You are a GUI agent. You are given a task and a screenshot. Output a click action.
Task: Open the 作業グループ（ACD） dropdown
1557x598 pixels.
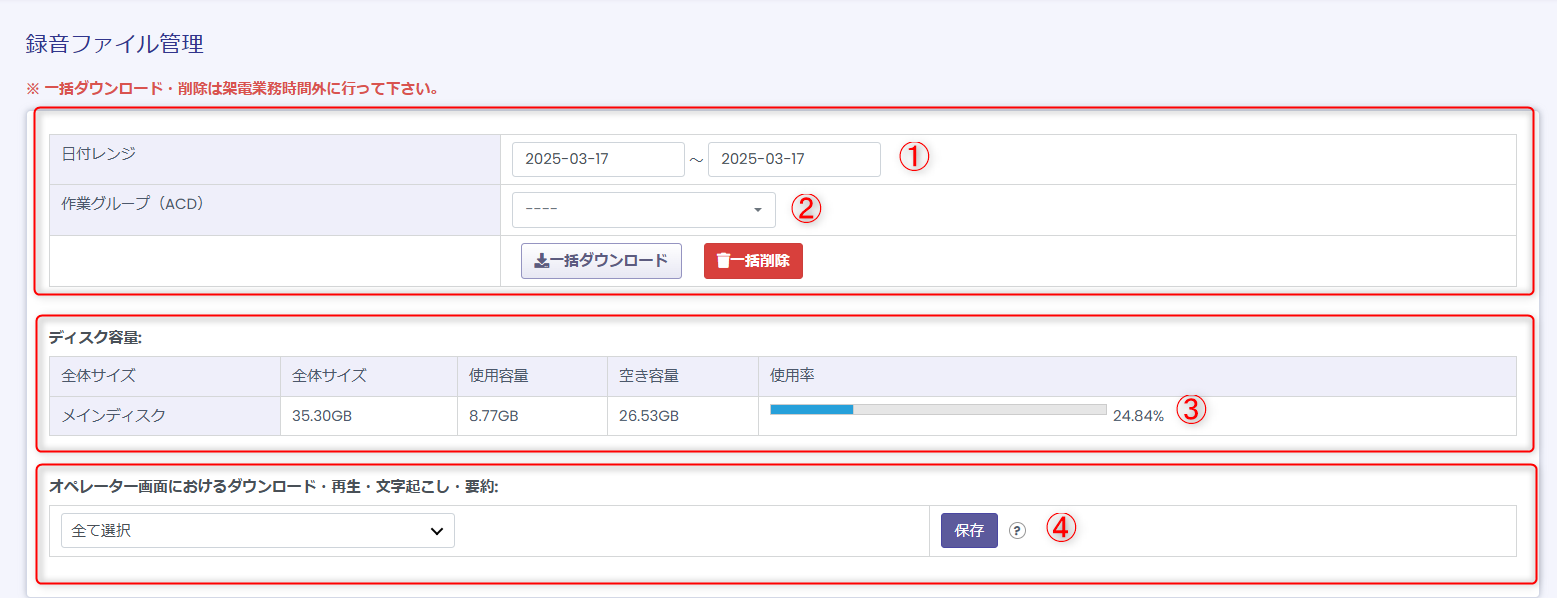tap(643, 210)
